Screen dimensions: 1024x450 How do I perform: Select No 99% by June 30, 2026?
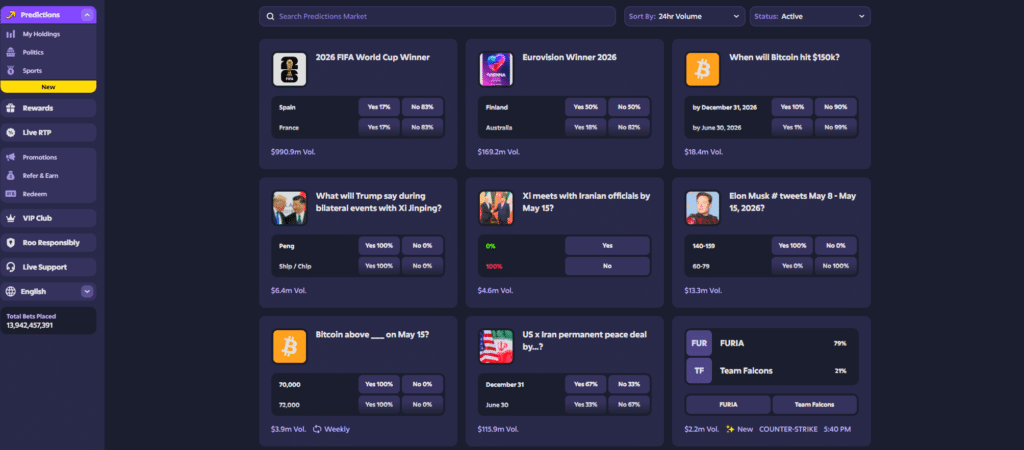coord(836,127)
